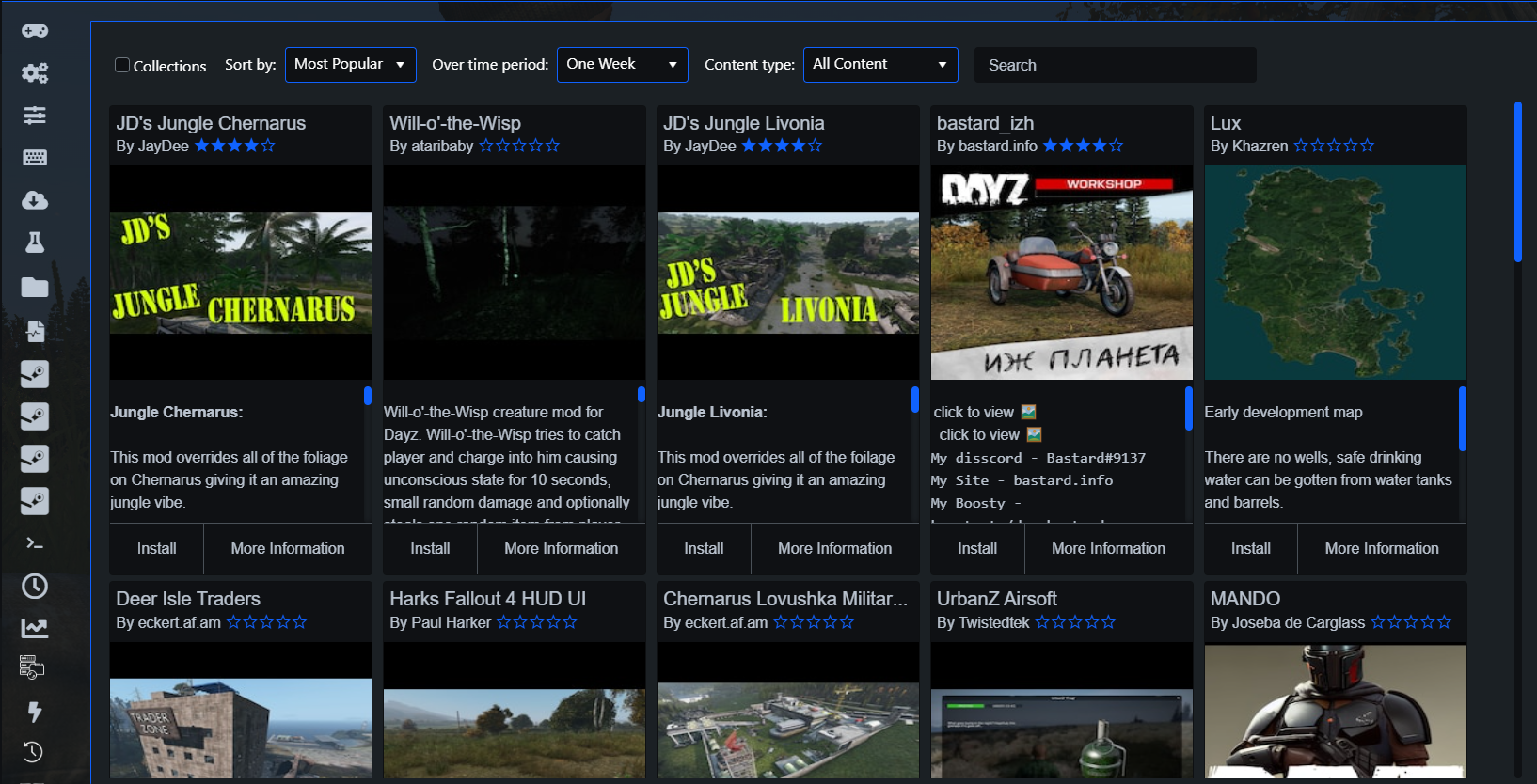More Information for Will-o'-the-Wisp

coord(562,548)
